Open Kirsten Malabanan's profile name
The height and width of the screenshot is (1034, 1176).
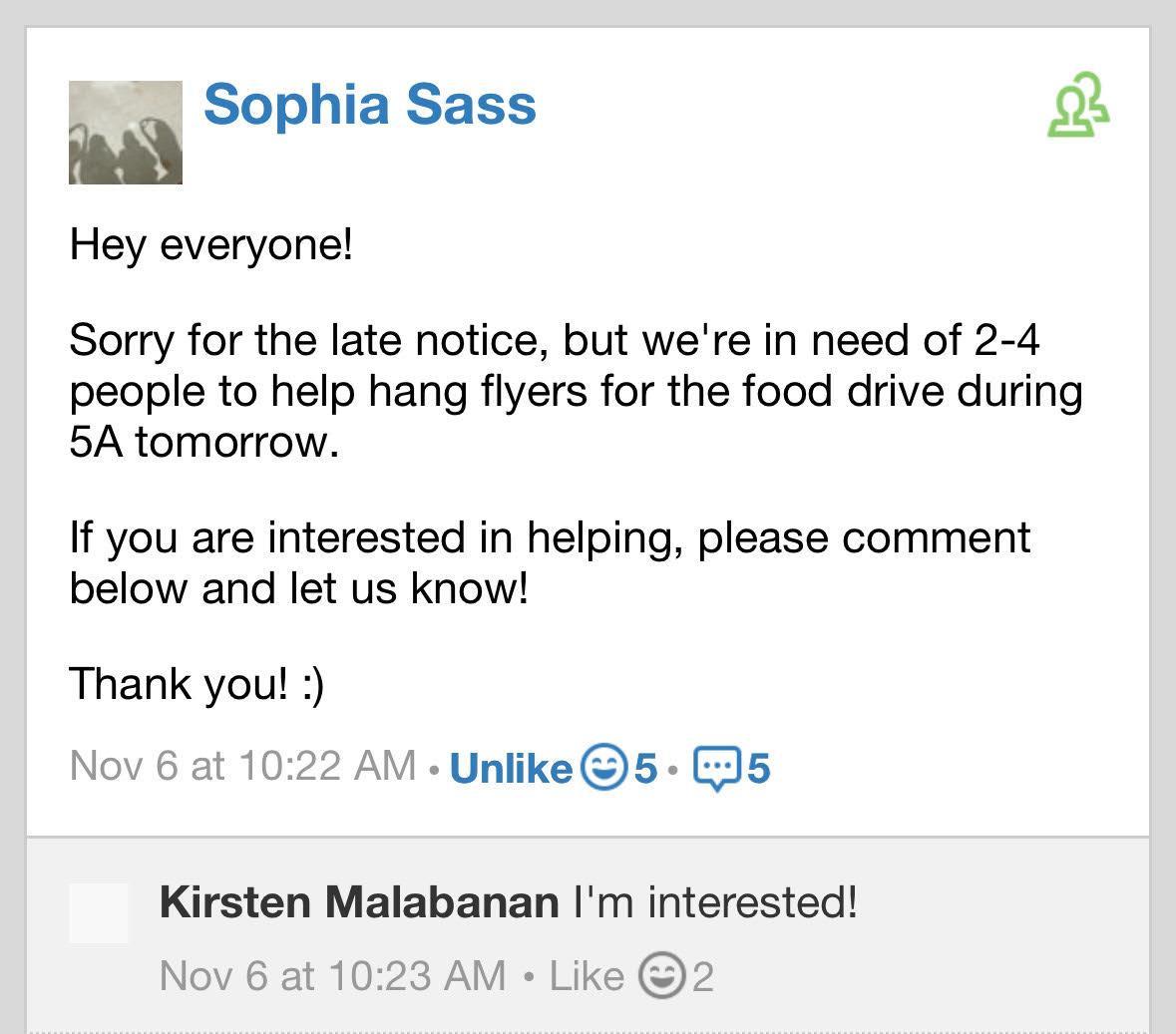coord(358,902)
